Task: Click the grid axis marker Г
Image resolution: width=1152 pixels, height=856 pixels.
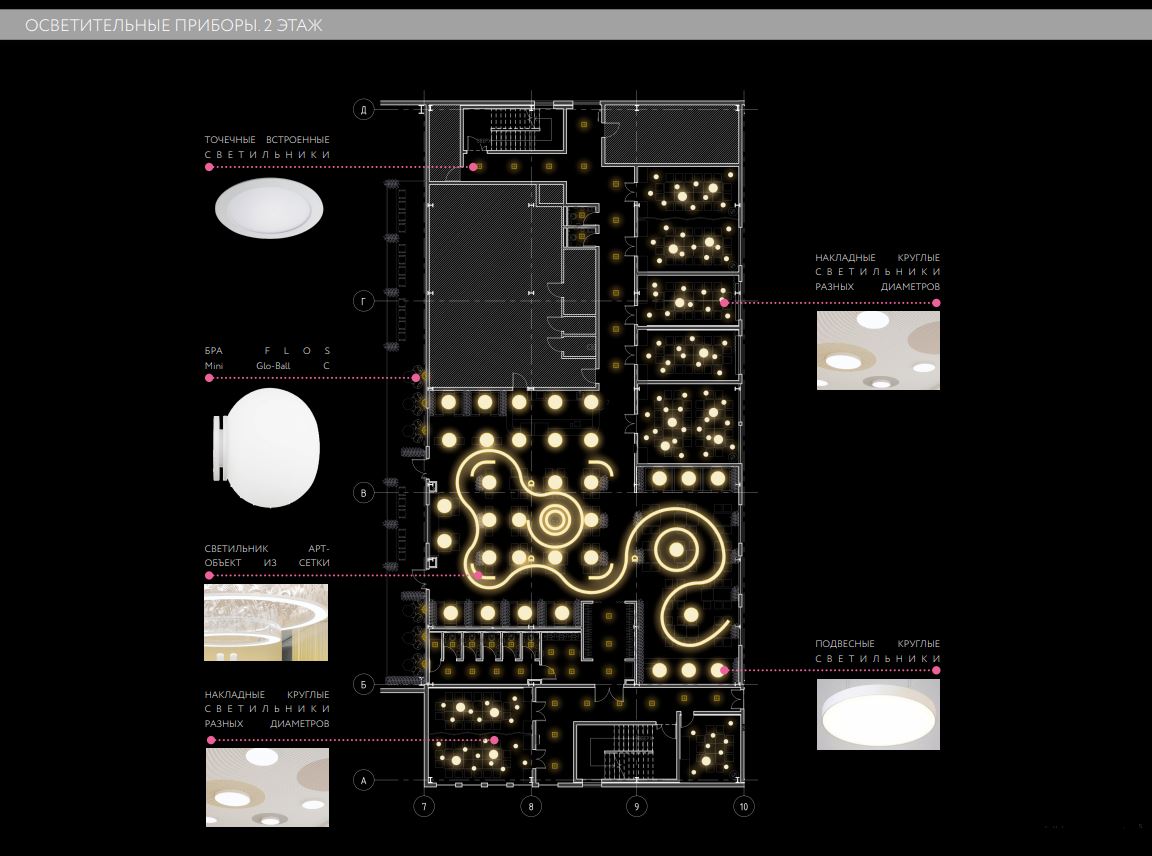Action: 365,301
